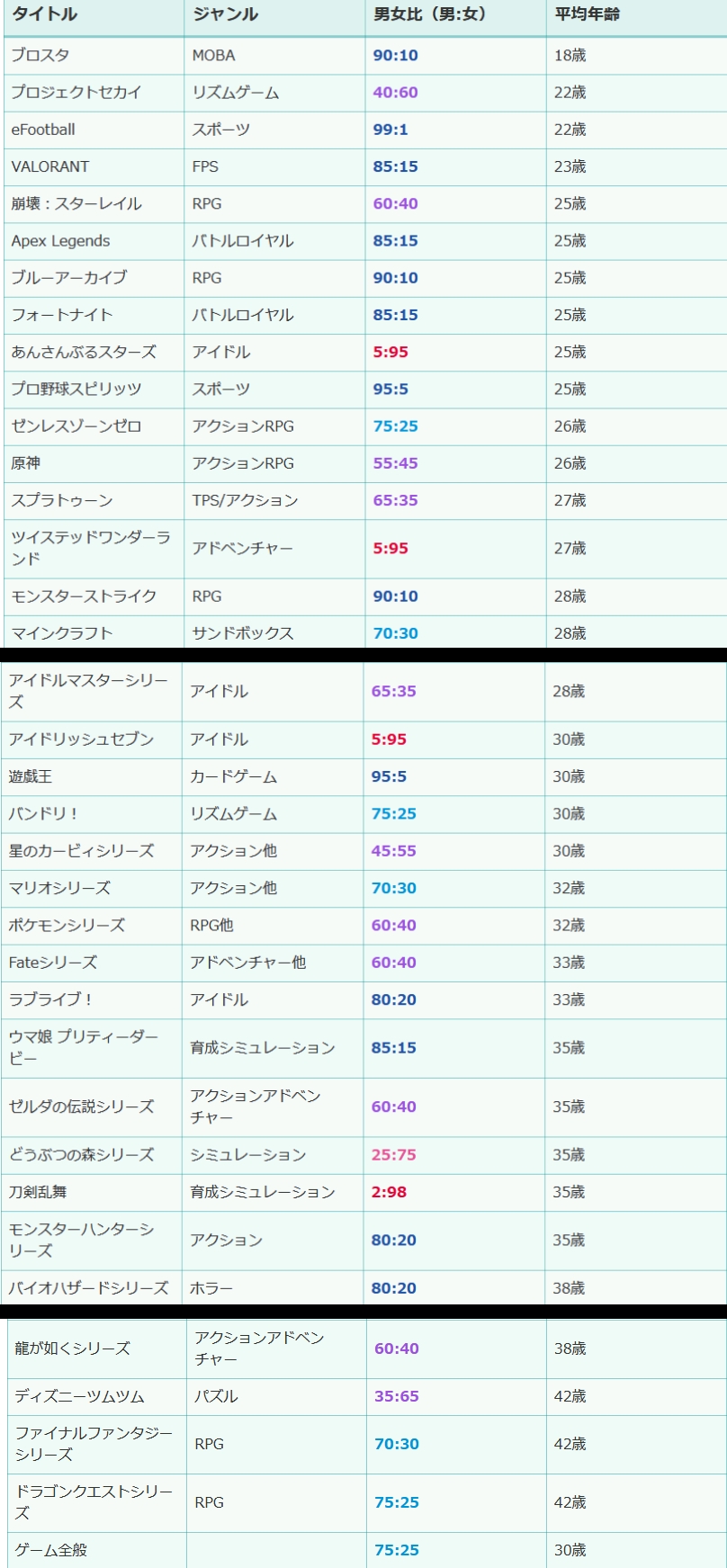Select the TPS/アクション genre cell
The image size is (727, 1568).
click(245, 500)
